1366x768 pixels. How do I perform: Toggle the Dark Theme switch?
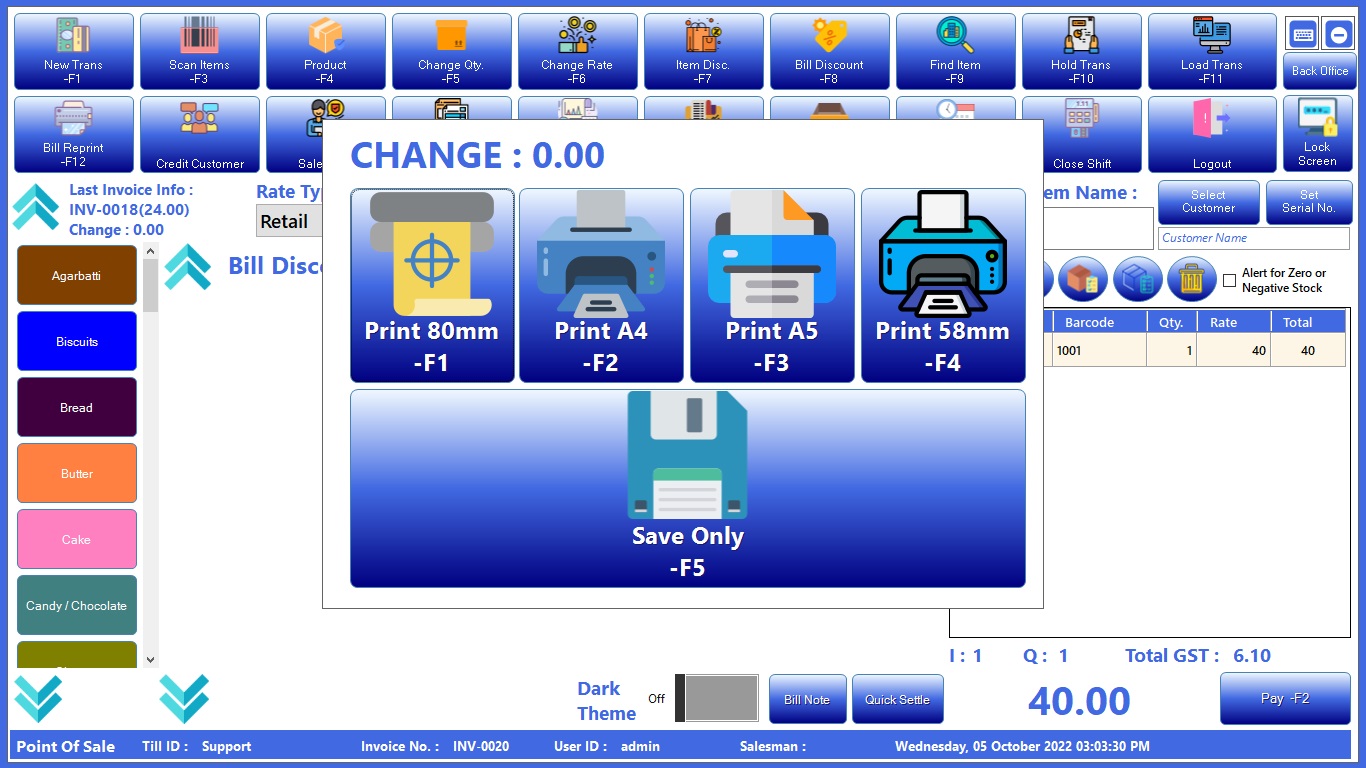(x=717, y=698)
